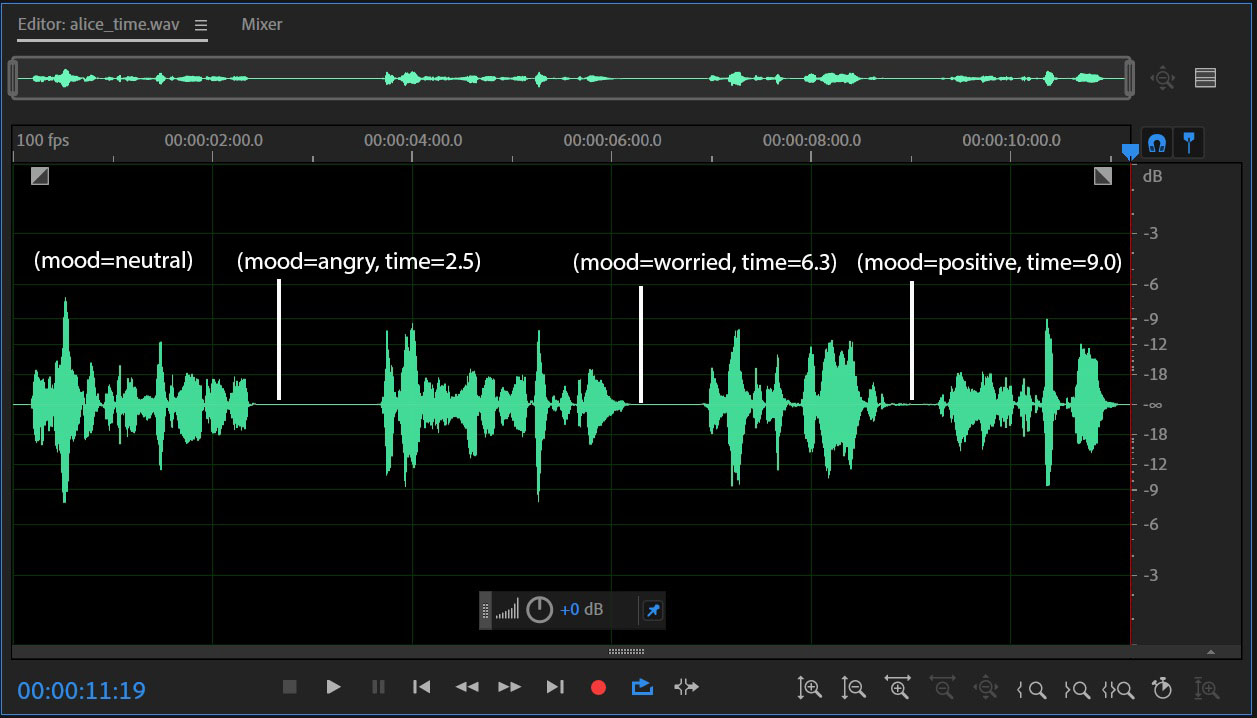
Task: Click the 00:00:11:19 timecode display
Action: click(x=81, y=690)
